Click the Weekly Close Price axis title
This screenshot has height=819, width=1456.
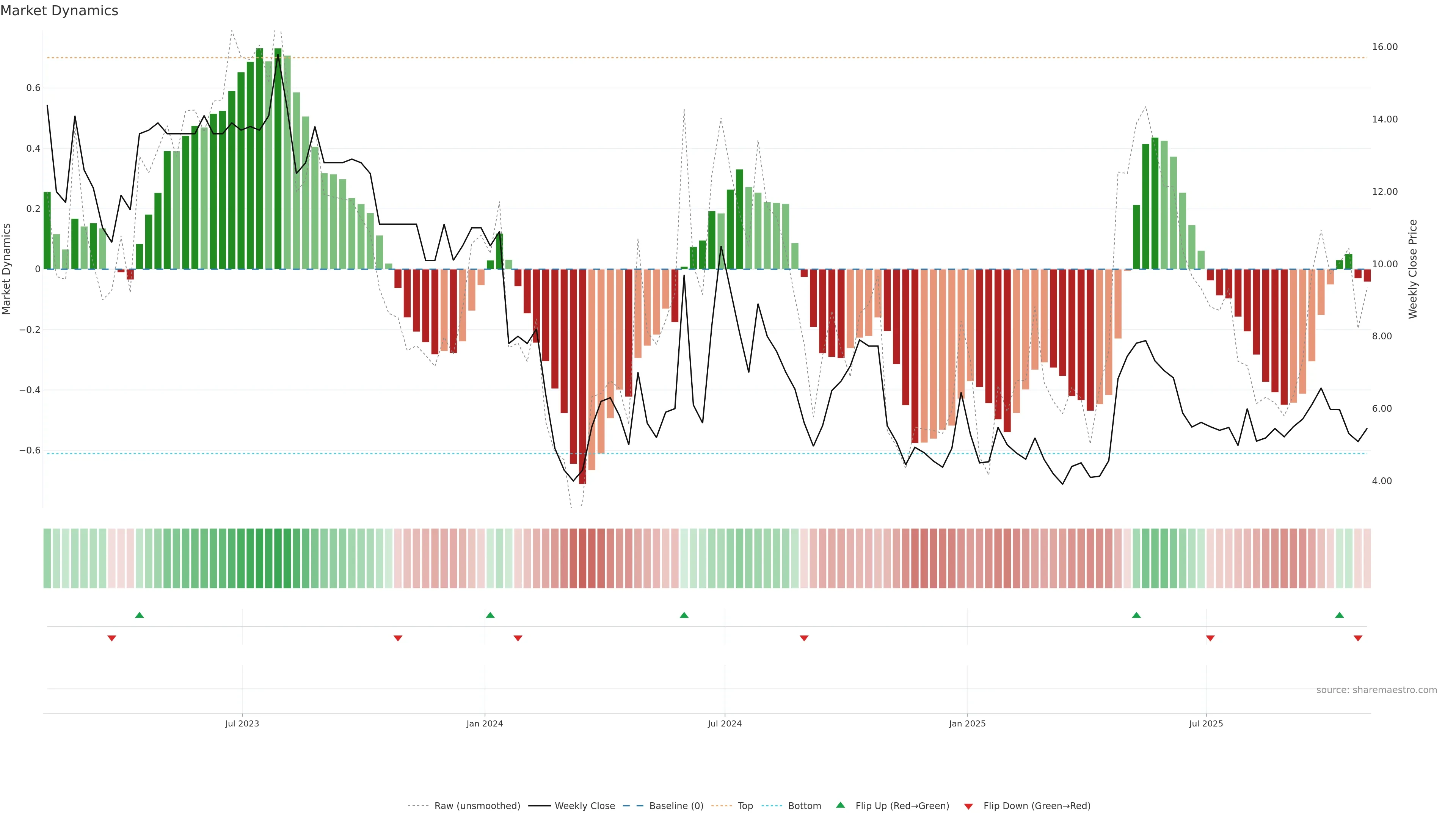(1412, 269)
